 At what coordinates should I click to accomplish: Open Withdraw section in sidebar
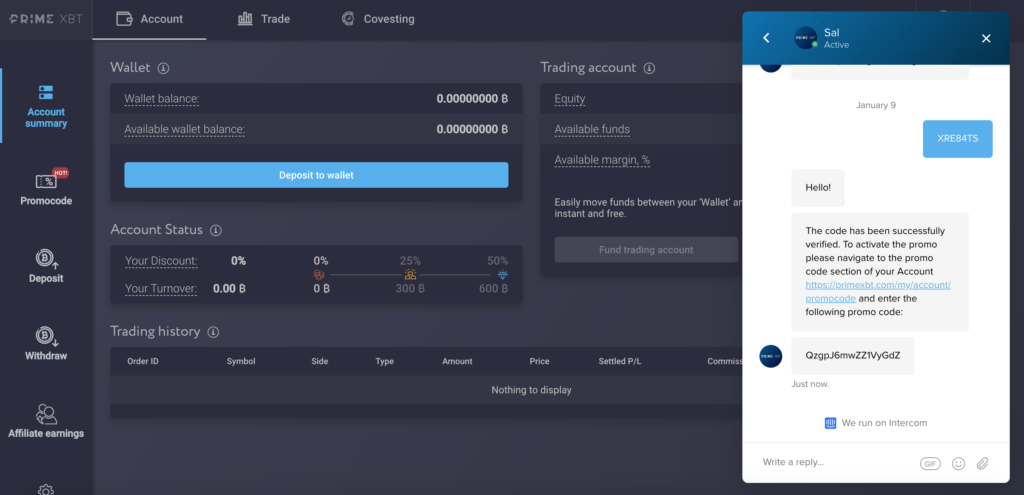click(46, 344)
